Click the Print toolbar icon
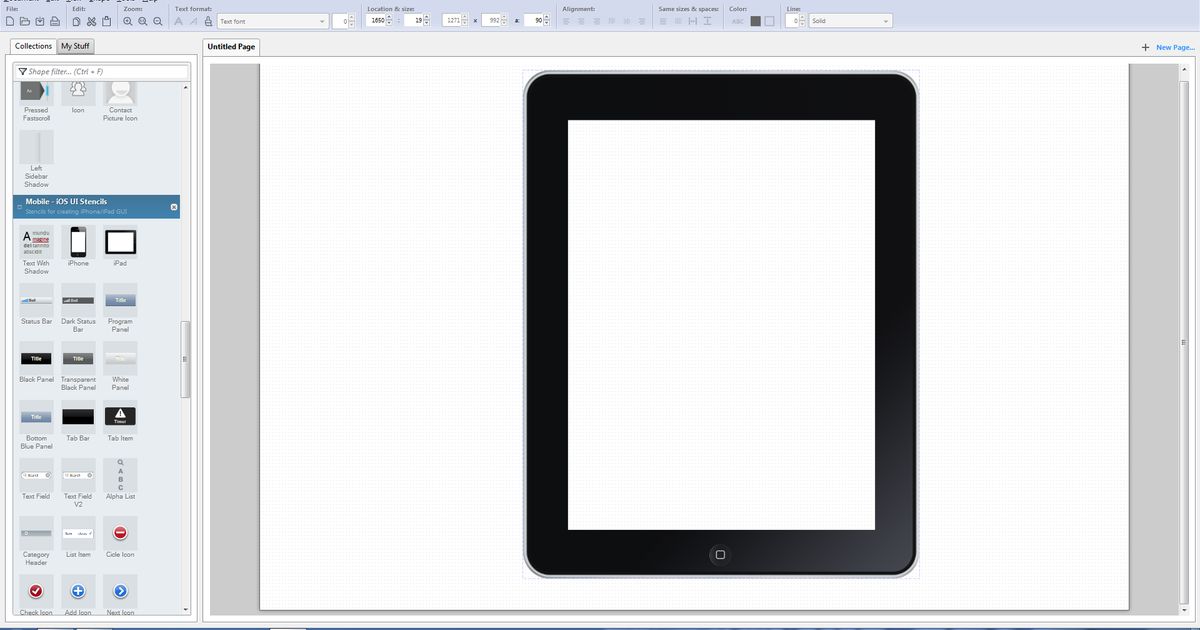The width and height of the screenshot is (1200, 630). click(x=55, y=21)
